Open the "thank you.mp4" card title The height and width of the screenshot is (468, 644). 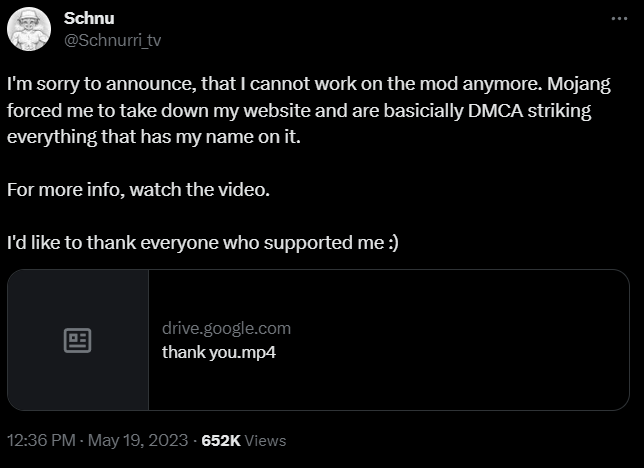[x=219, y=353]
